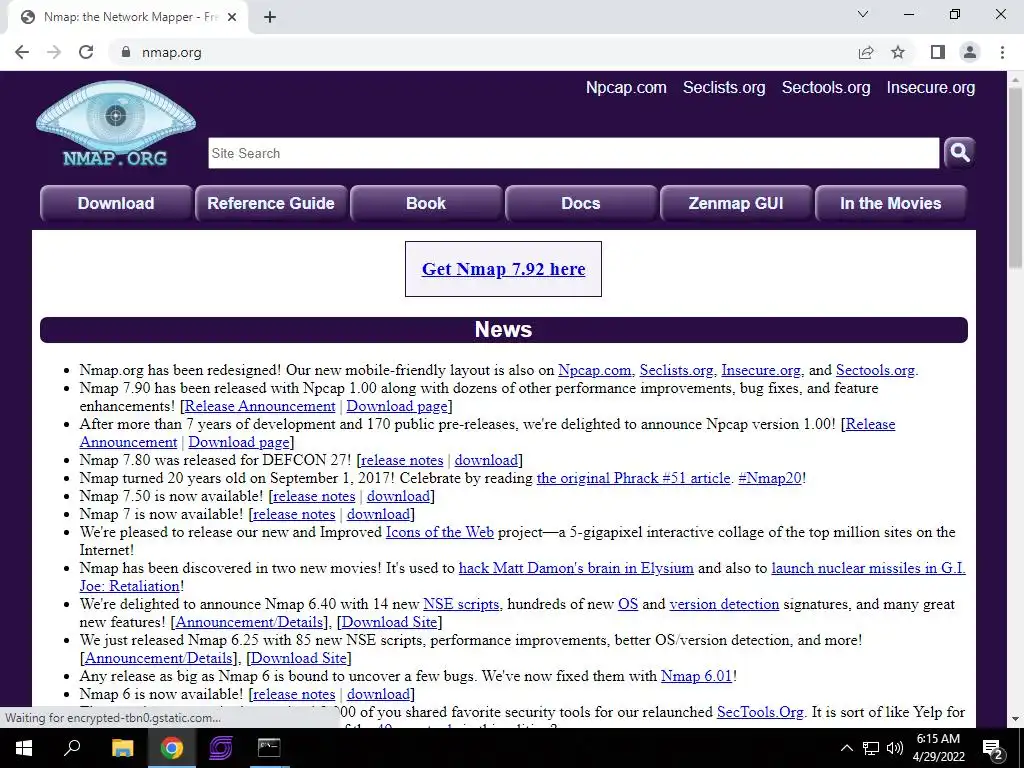Visit the Npcap.com header link
The height and width of the screenshot is (768, 1024).
click(626, 88)
